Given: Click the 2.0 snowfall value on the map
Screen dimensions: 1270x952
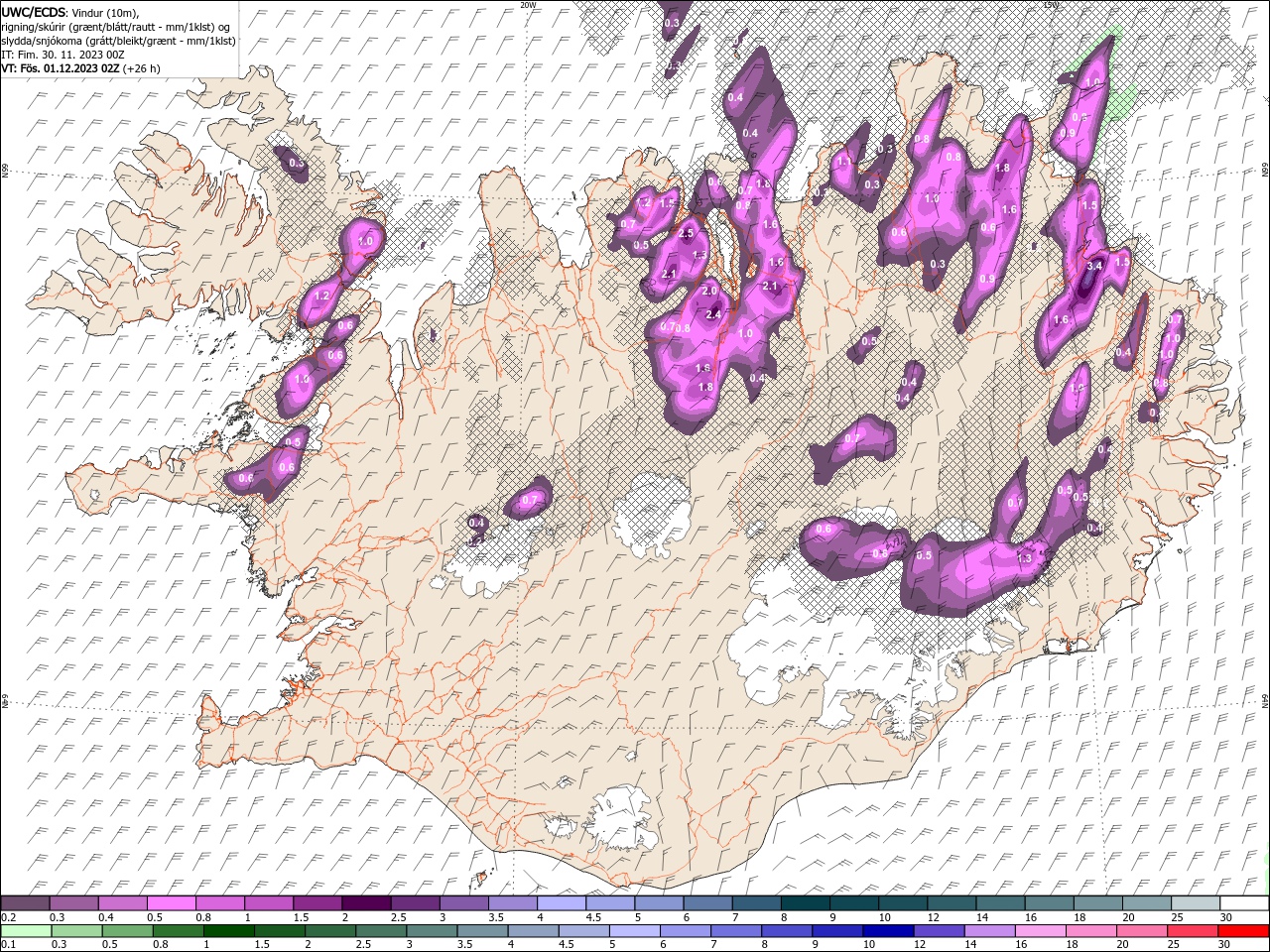Looking at the screenshot, I should [x=709, y=291].
